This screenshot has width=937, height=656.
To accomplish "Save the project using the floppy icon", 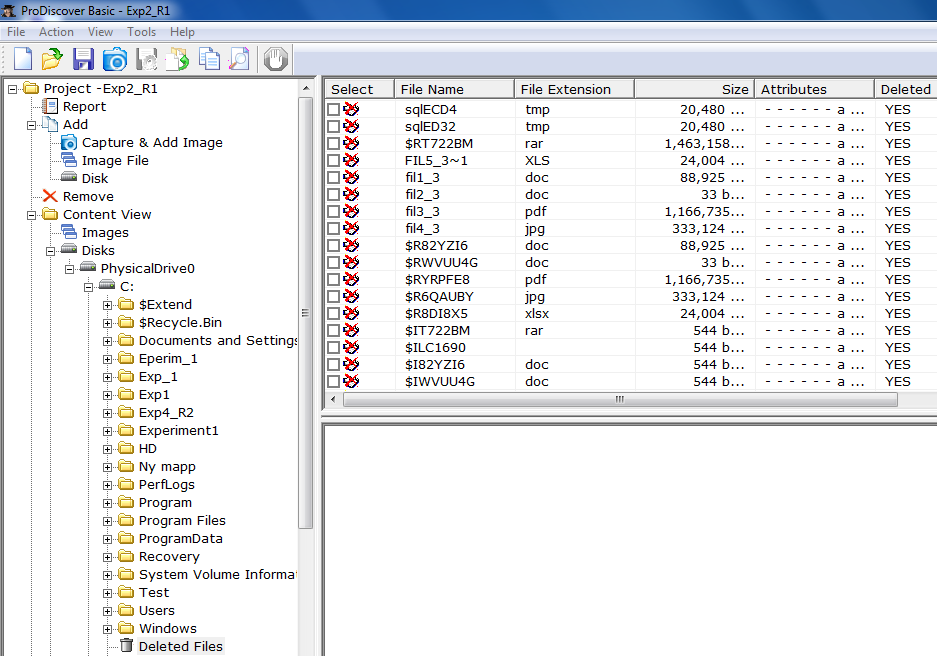I will click(83, 59).
